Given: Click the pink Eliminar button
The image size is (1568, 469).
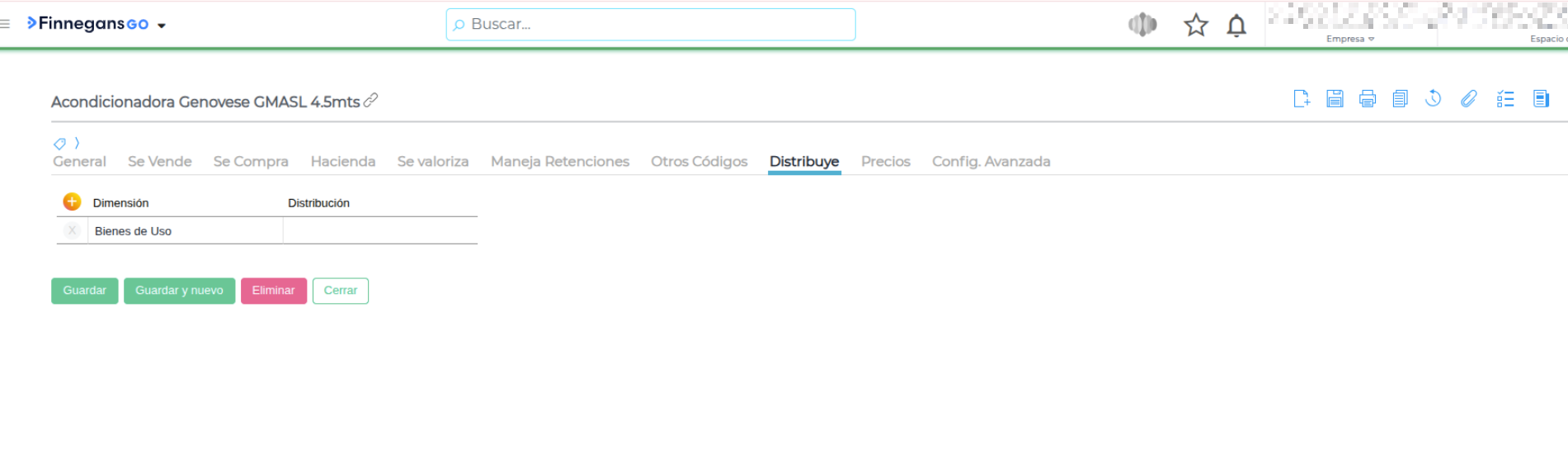Looking at the screenshot, I should (x=273, y=291).
